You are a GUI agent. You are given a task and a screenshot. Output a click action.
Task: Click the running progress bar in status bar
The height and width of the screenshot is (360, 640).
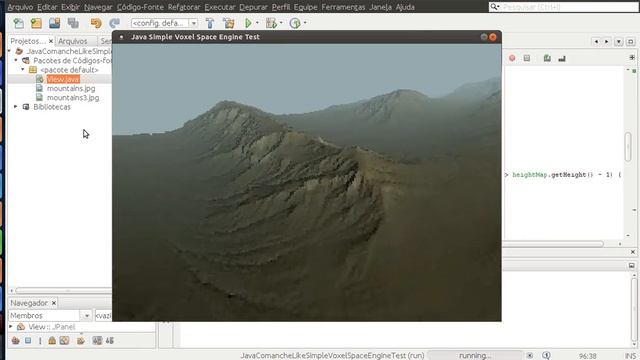tap(475, 356)
